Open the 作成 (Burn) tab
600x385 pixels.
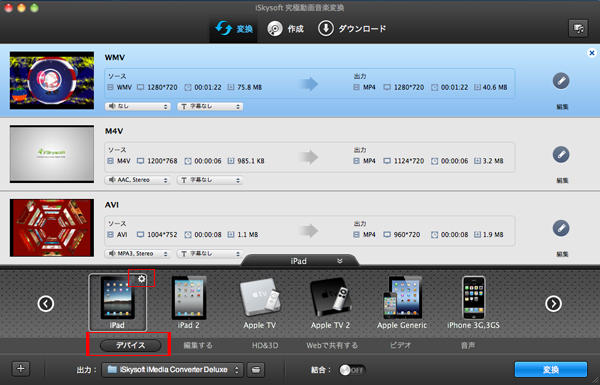click(x=285, y=29)
